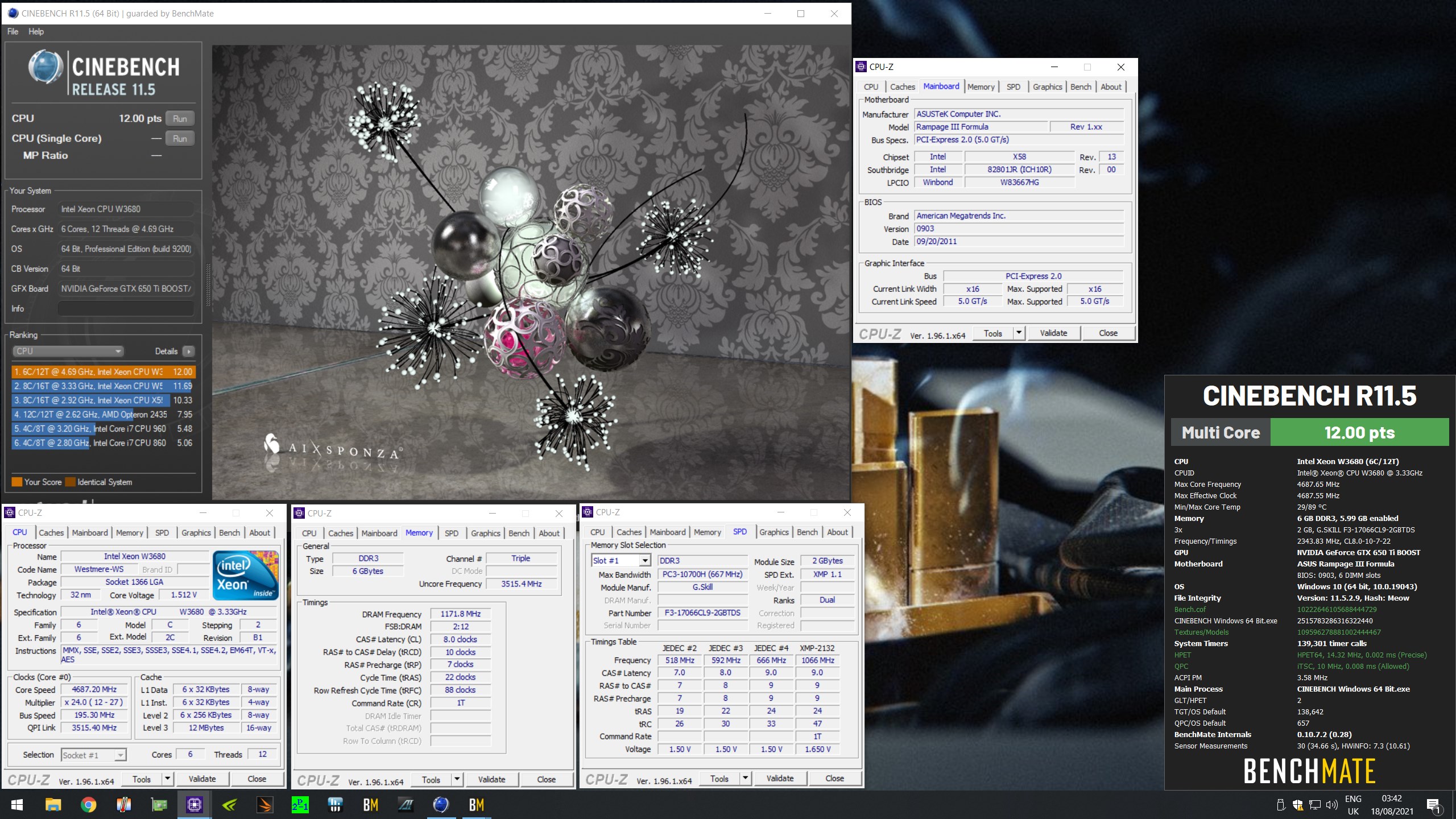Click the purple CPU-Z chip taskbar icon

[x=194, y=805]
